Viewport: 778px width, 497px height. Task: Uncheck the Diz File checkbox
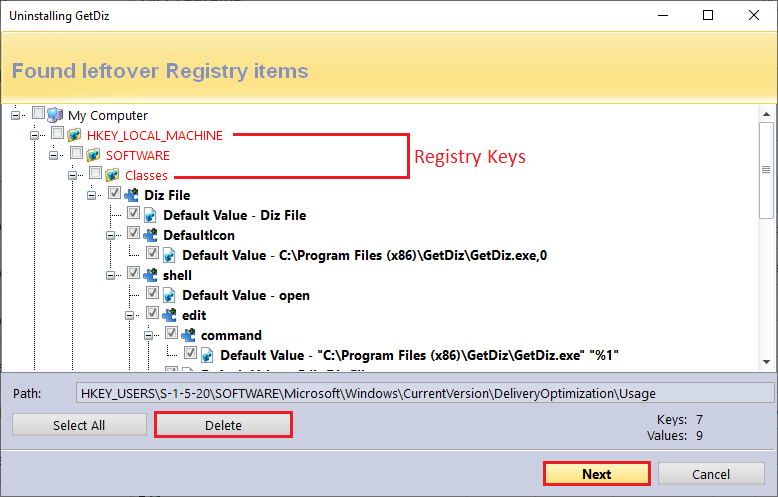pos(115,192)
